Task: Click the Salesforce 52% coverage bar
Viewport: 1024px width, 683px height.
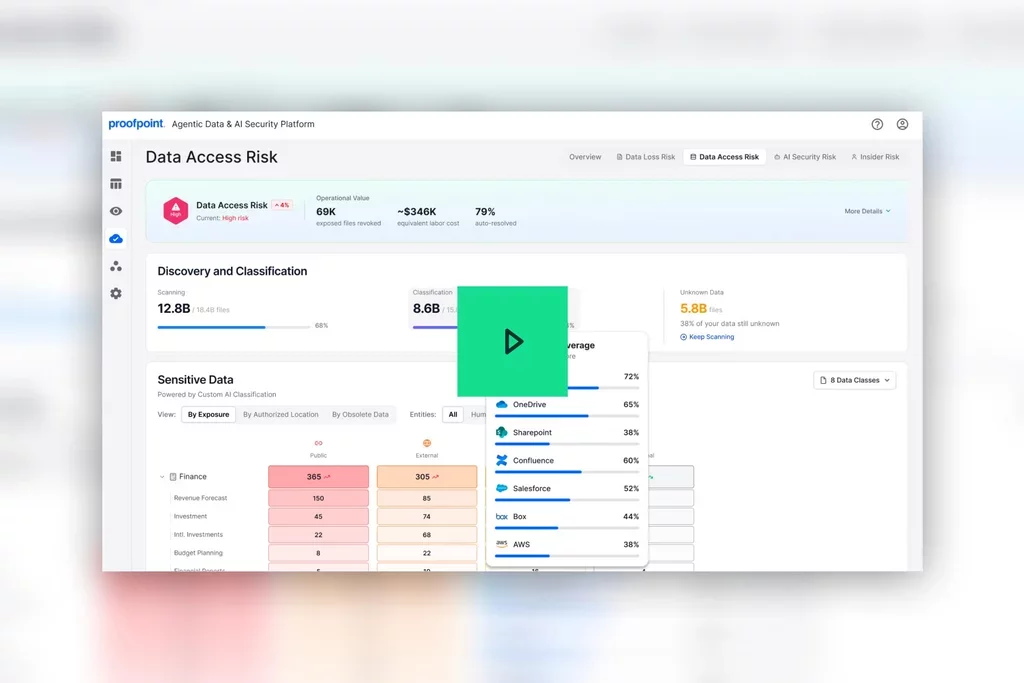Action: pos(567,500)
